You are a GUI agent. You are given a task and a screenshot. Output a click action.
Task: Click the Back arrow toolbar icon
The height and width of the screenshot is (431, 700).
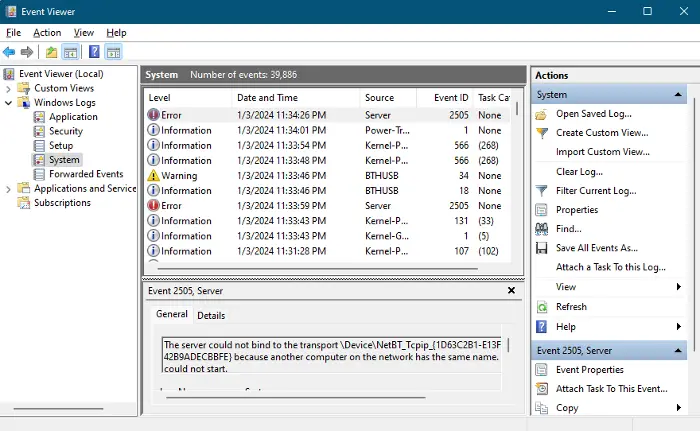pos(9,52)
